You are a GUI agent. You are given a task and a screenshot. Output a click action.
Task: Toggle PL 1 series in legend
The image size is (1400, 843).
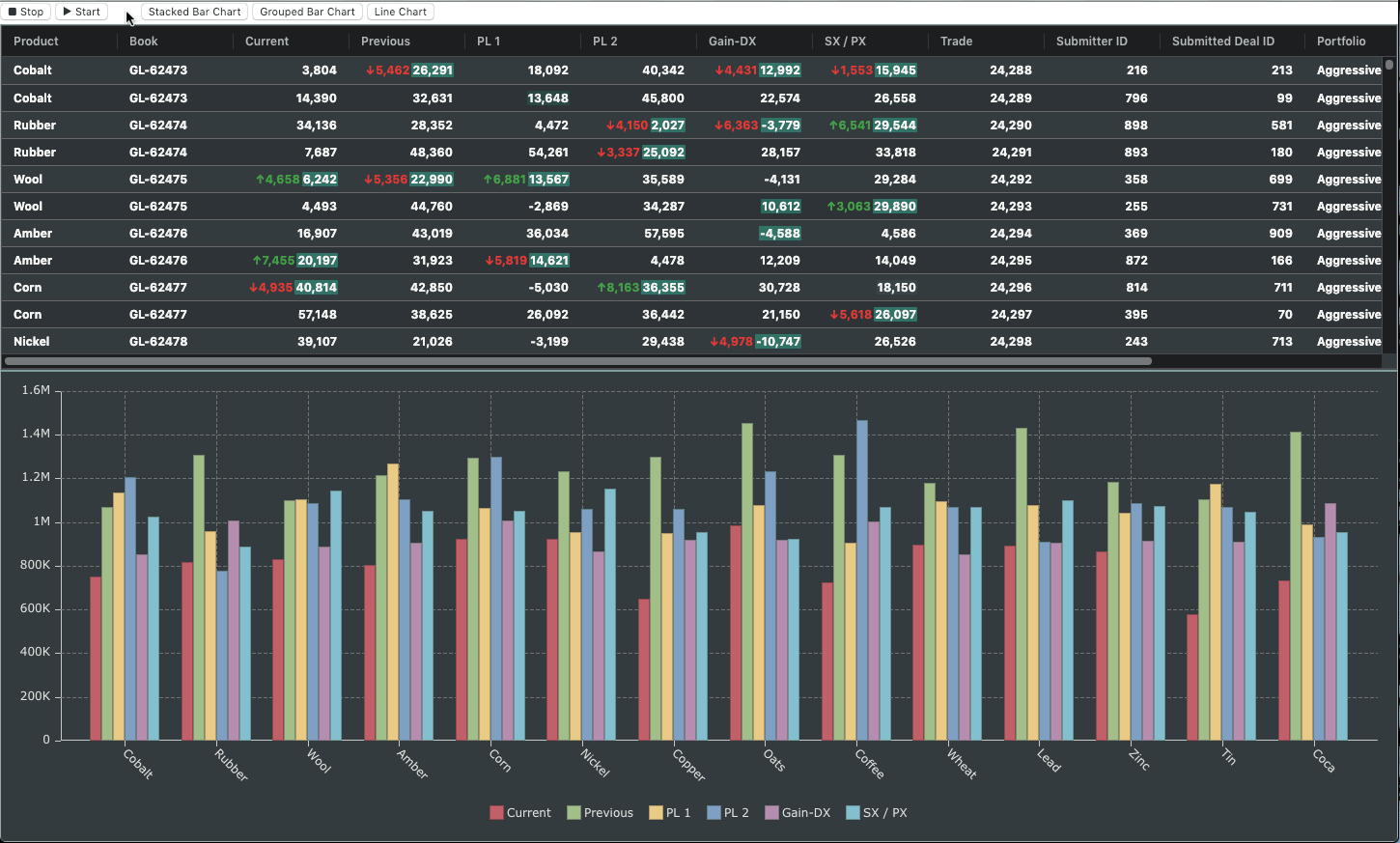[x=670, y=813]
